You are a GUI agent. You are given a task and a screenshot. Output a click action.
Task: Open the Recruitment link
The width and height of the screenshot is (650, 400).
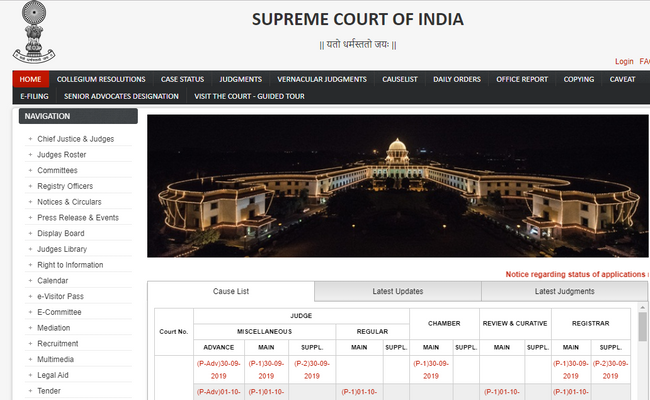[58, 344]
